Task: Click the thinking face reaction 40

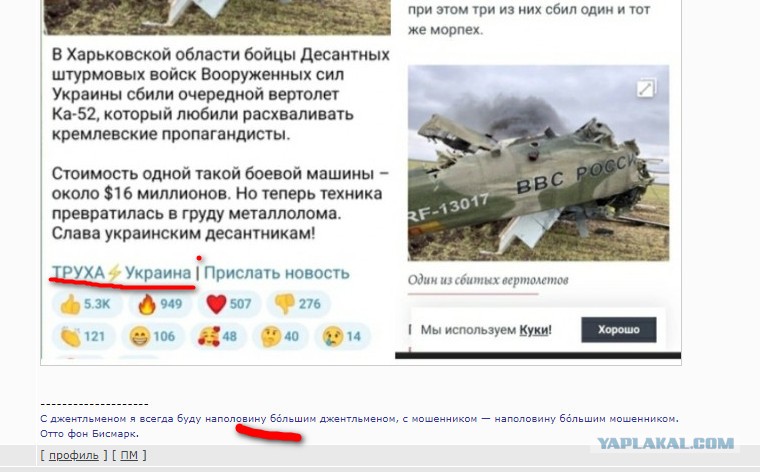Action: 280,336
